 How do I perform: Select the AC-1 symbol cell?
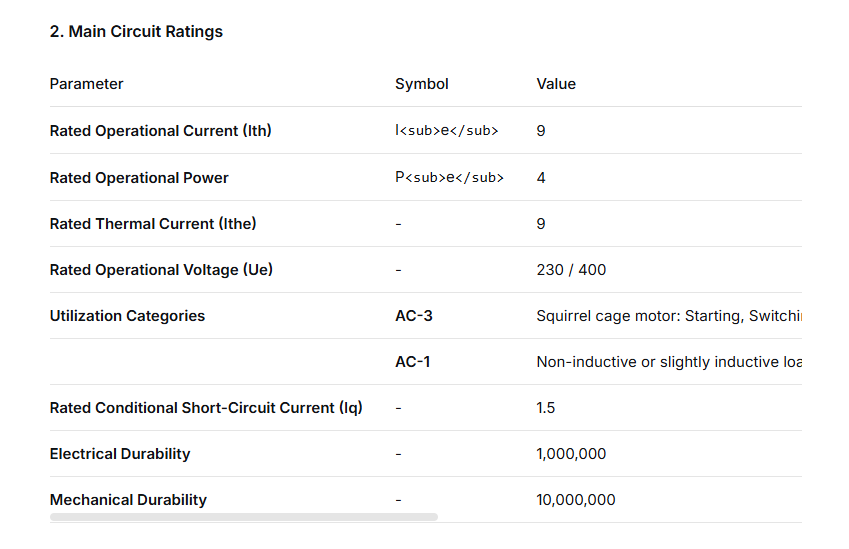[413, 362]
